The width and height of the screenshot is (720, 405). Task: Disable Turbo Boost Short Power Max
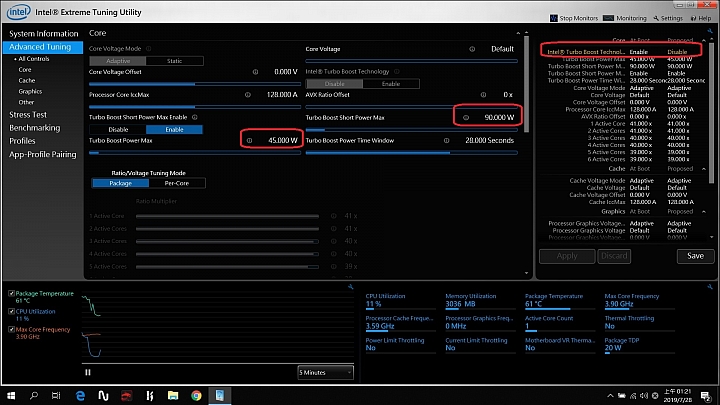pyautogui.click(x=118, y=129)
